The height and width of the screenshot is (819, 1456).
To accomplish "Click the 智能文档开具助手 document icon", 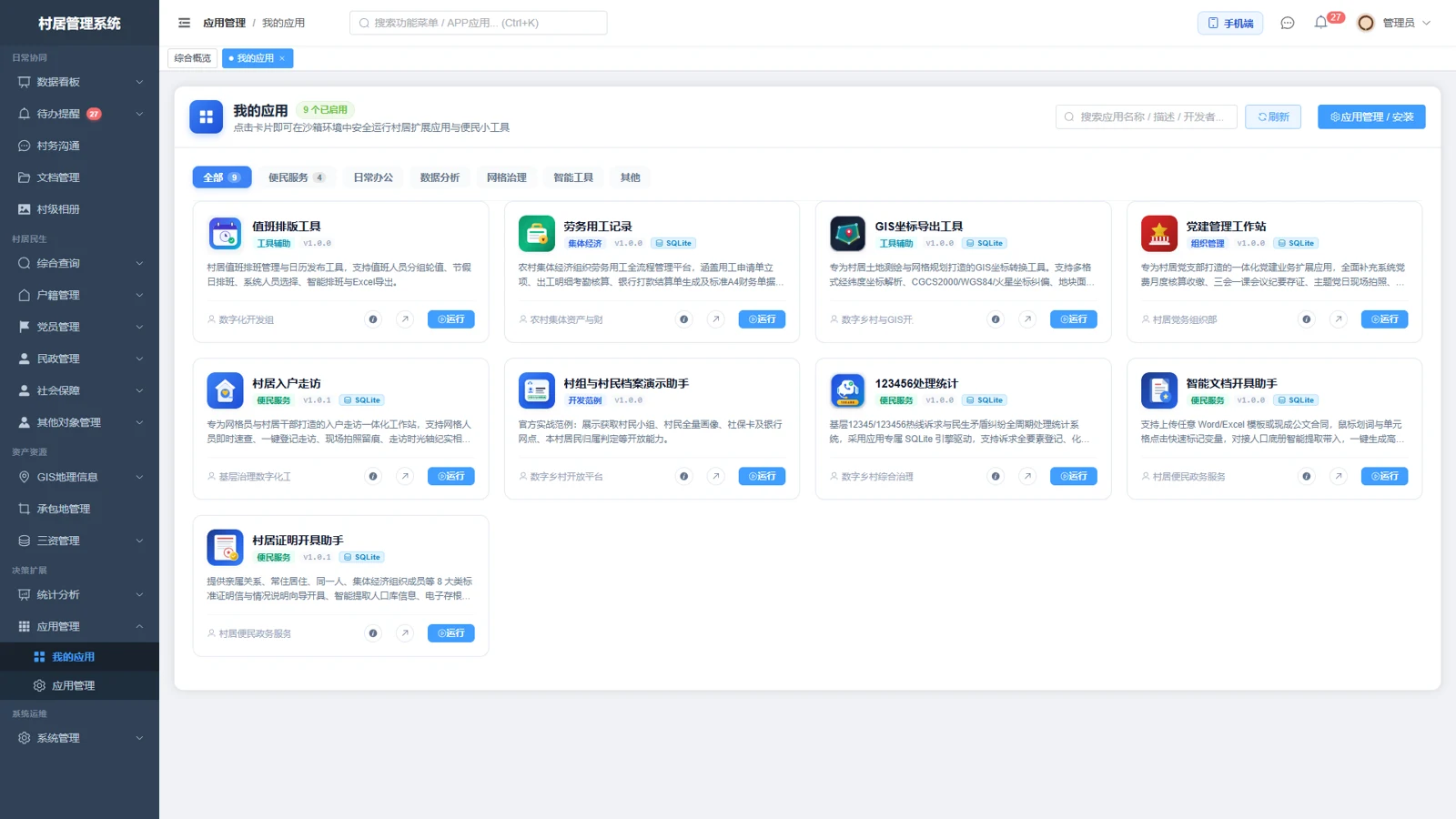I will [x=1158, y=390].
